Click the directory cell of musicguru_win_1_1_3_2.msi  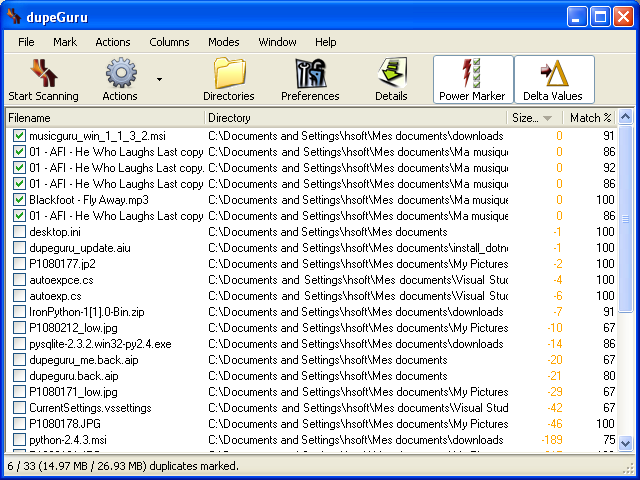tap(356, 136)
